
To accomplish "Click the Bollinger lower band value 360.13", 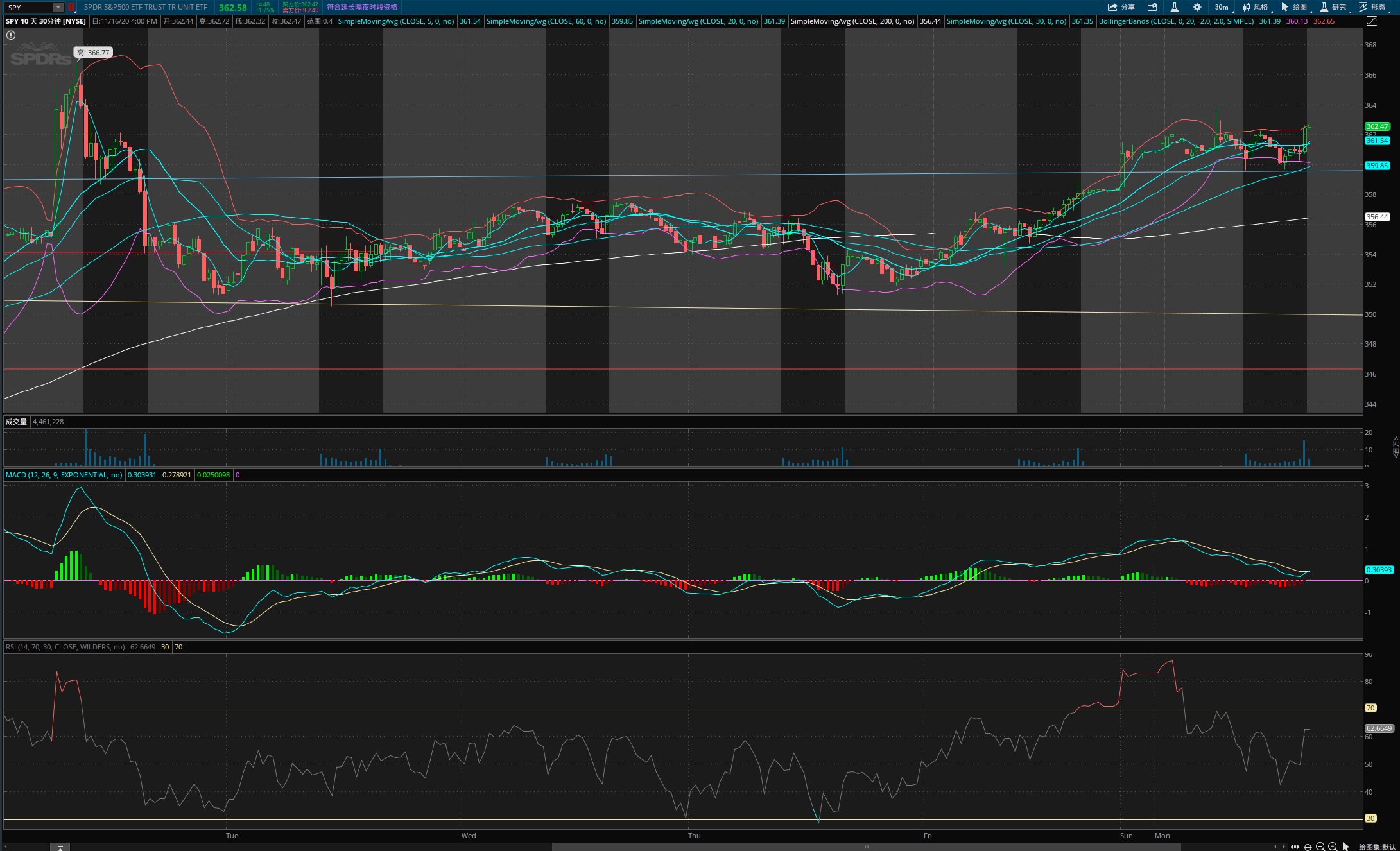I will [1297, 21].
